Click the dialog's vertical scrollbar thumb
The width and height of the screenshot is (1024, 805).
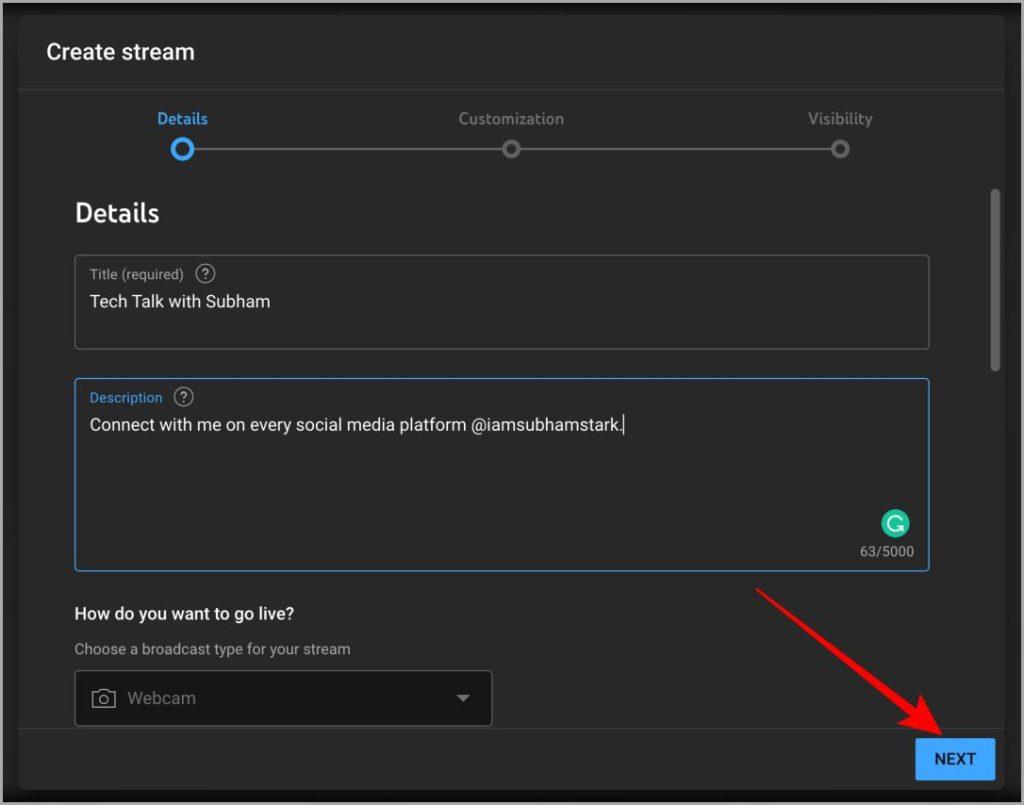tap(995, 280)
